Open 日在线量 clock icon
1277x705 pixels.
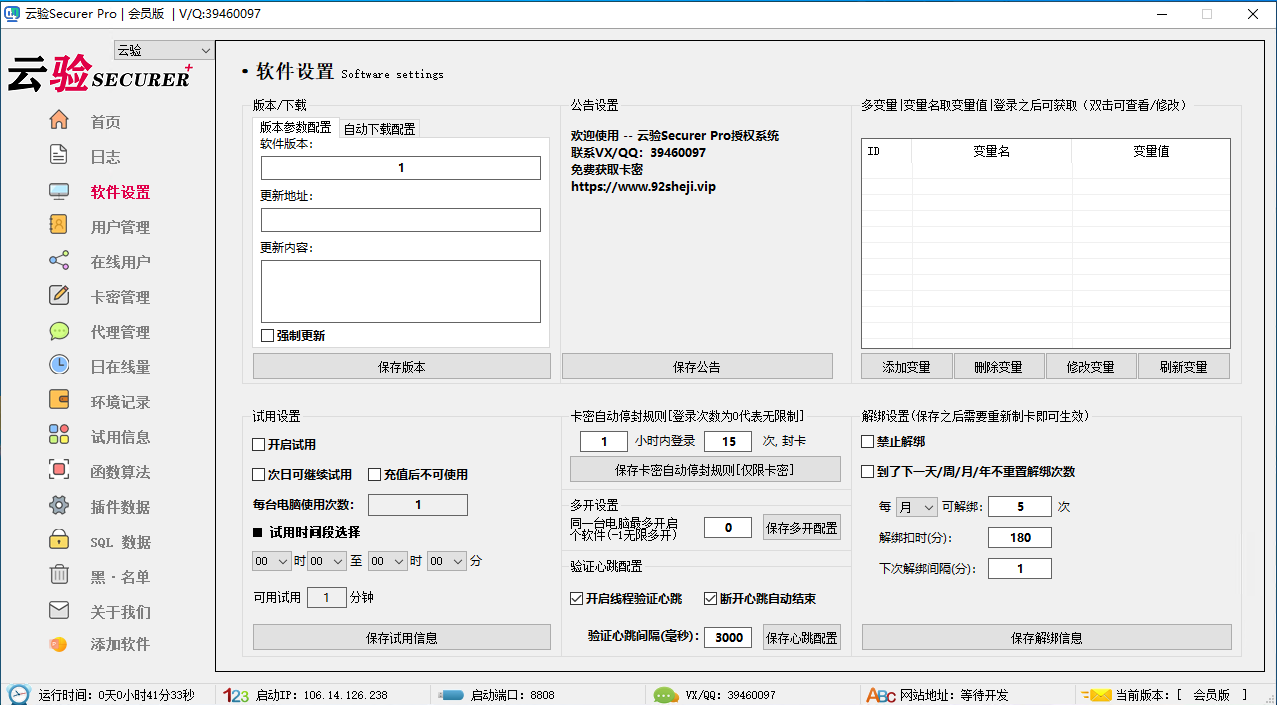59,366
